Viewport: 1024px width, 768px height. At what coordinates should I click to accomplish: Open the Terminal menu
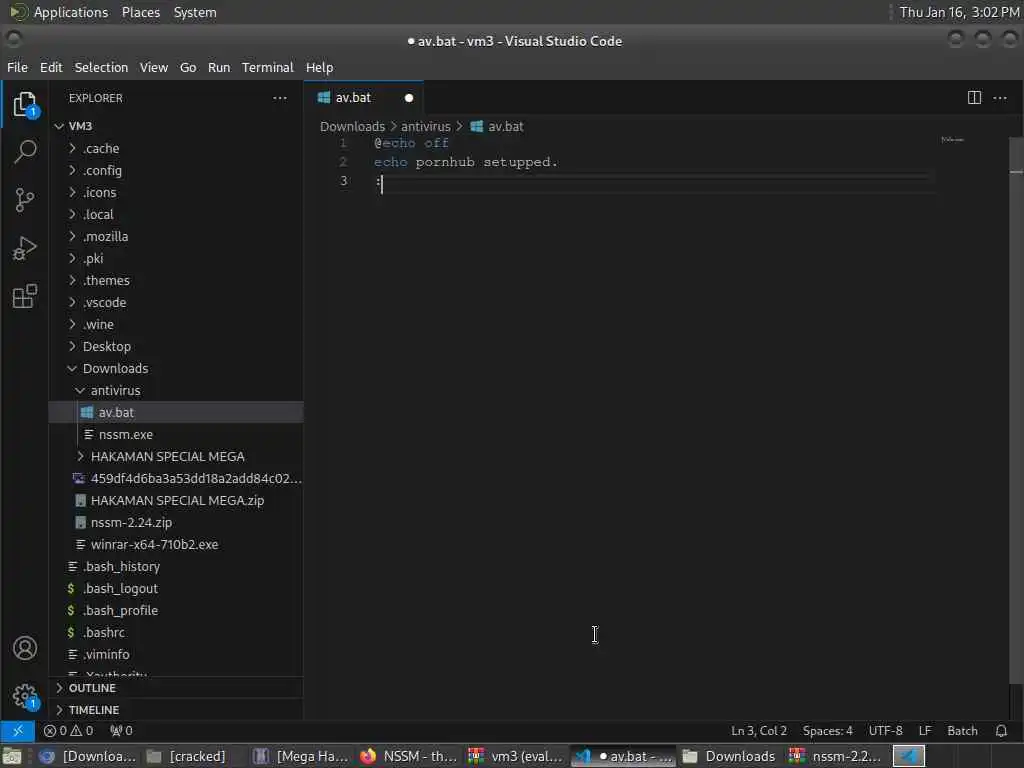268,67
